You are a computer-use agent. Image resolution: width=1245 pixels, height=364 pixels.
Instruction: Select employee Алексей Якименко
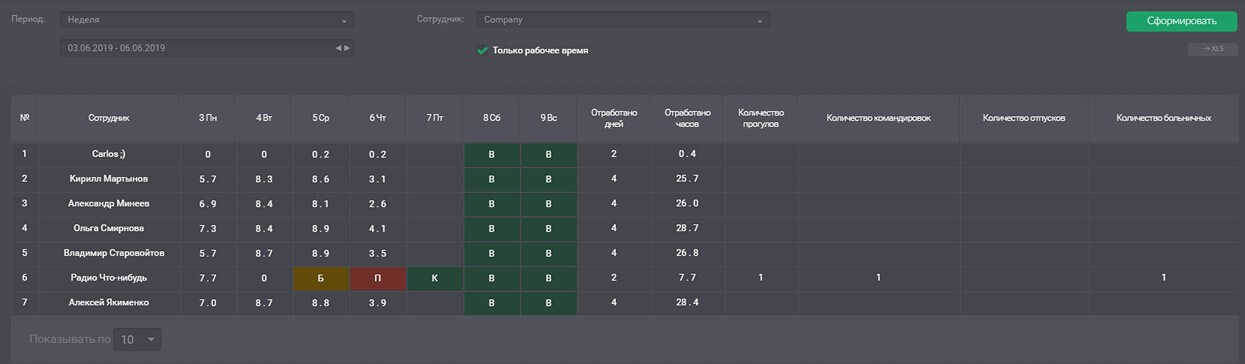pyautogui.click(x=108, y=302)
